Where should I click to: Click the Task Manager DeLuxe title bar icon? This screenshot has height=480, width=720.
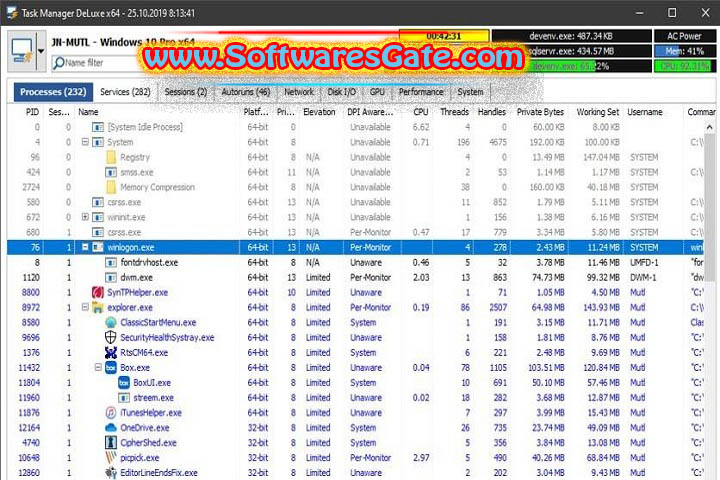click(11, 12)
